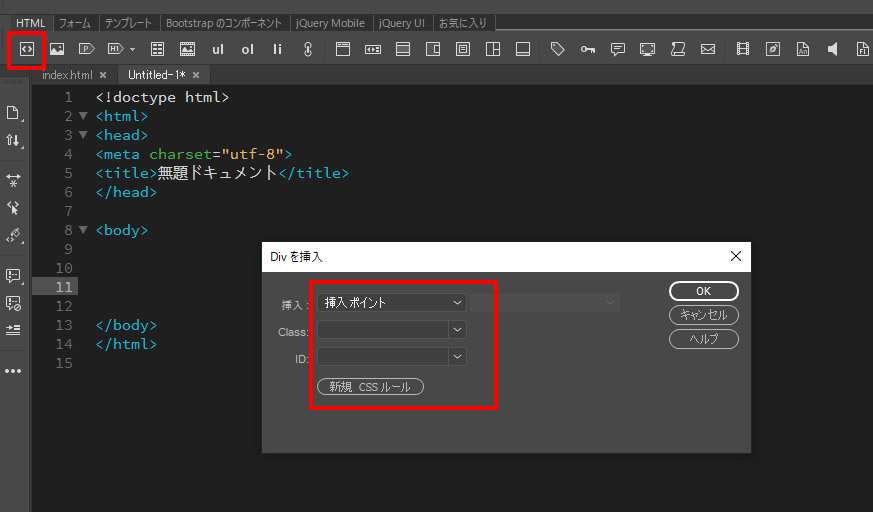Switch to the index.html document tab
The image size is (873, 512).
click(69, 75)
